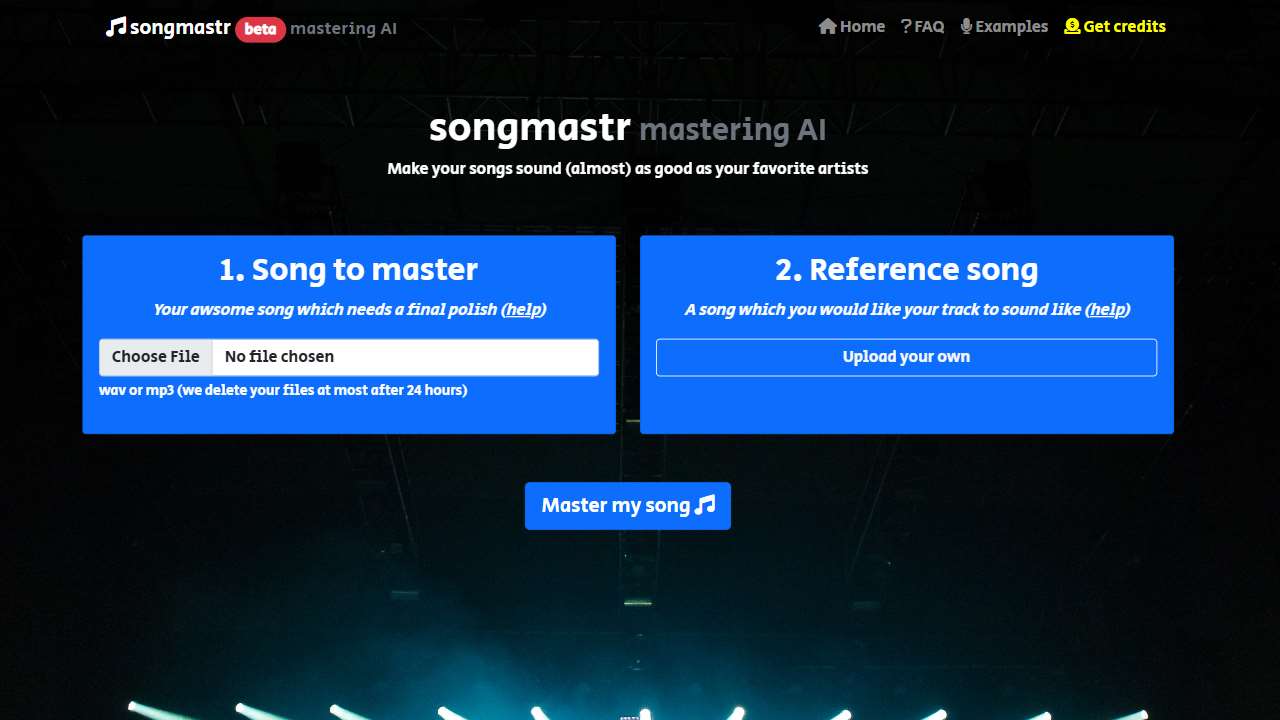The height and width of the screenshot is (720, 1280).
Task: Click the microphone icon next to Examples
Action: pos(964,26)
